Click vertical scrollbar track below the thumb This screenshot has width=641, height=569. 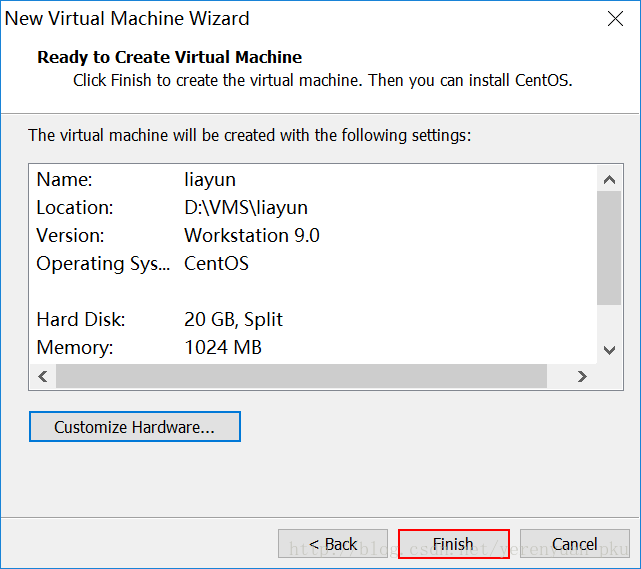609,322
